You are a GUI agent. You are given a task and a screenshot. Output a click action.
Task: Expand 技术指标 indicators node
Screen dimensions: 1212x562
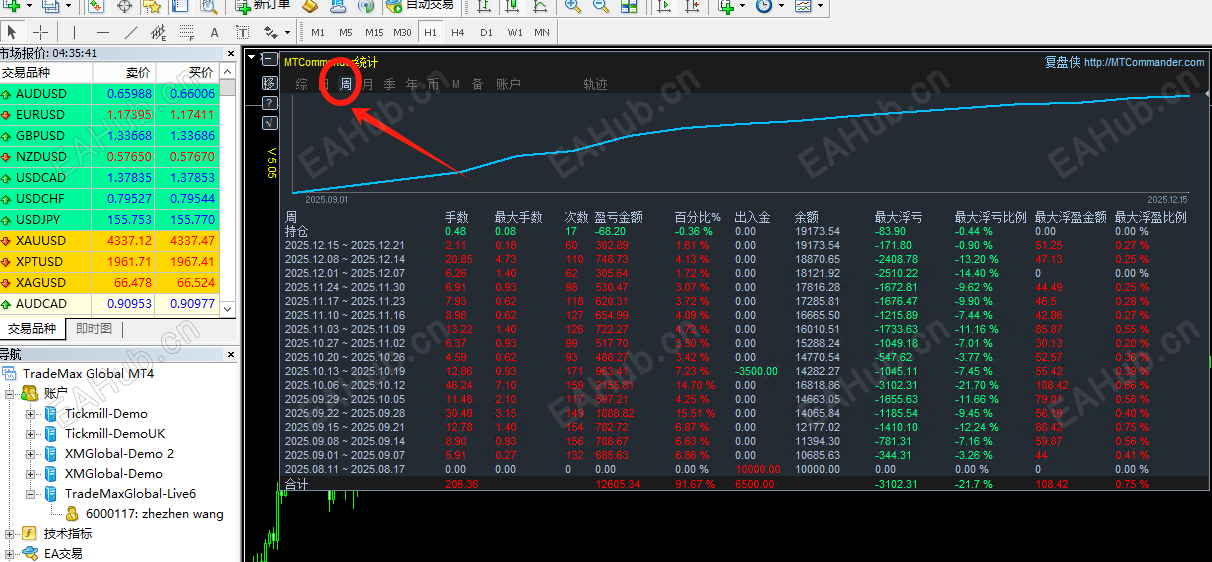click(10, 534)
